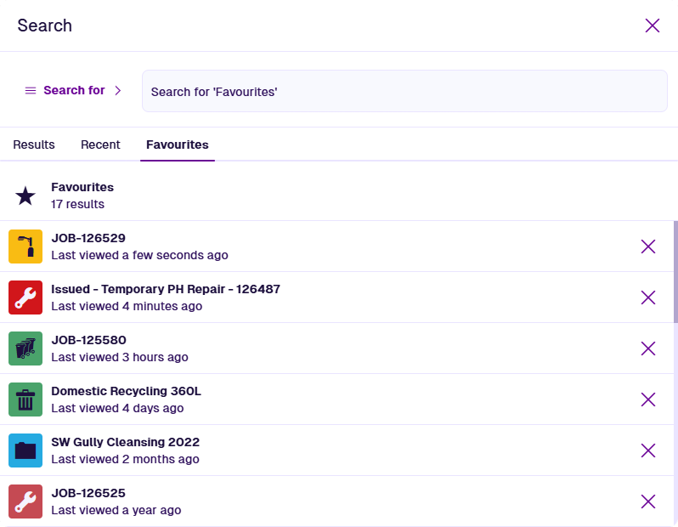Click the '17 results' count text
The height and width of the screenshot is (527, 678).
[78, 204]
